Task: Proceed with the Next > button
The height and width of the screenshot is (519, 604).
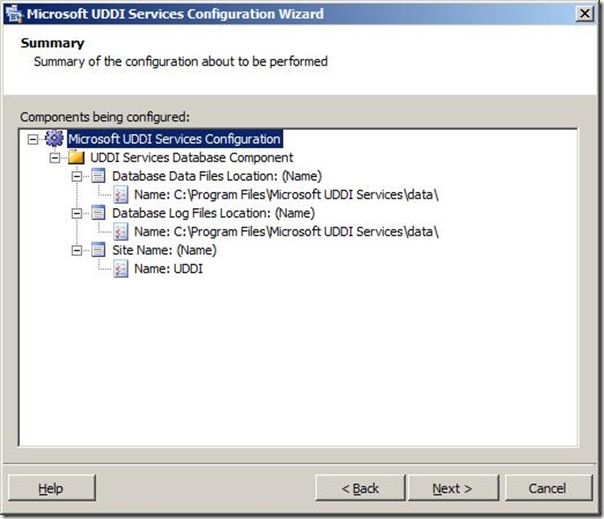Action: (x=453, y=488)
